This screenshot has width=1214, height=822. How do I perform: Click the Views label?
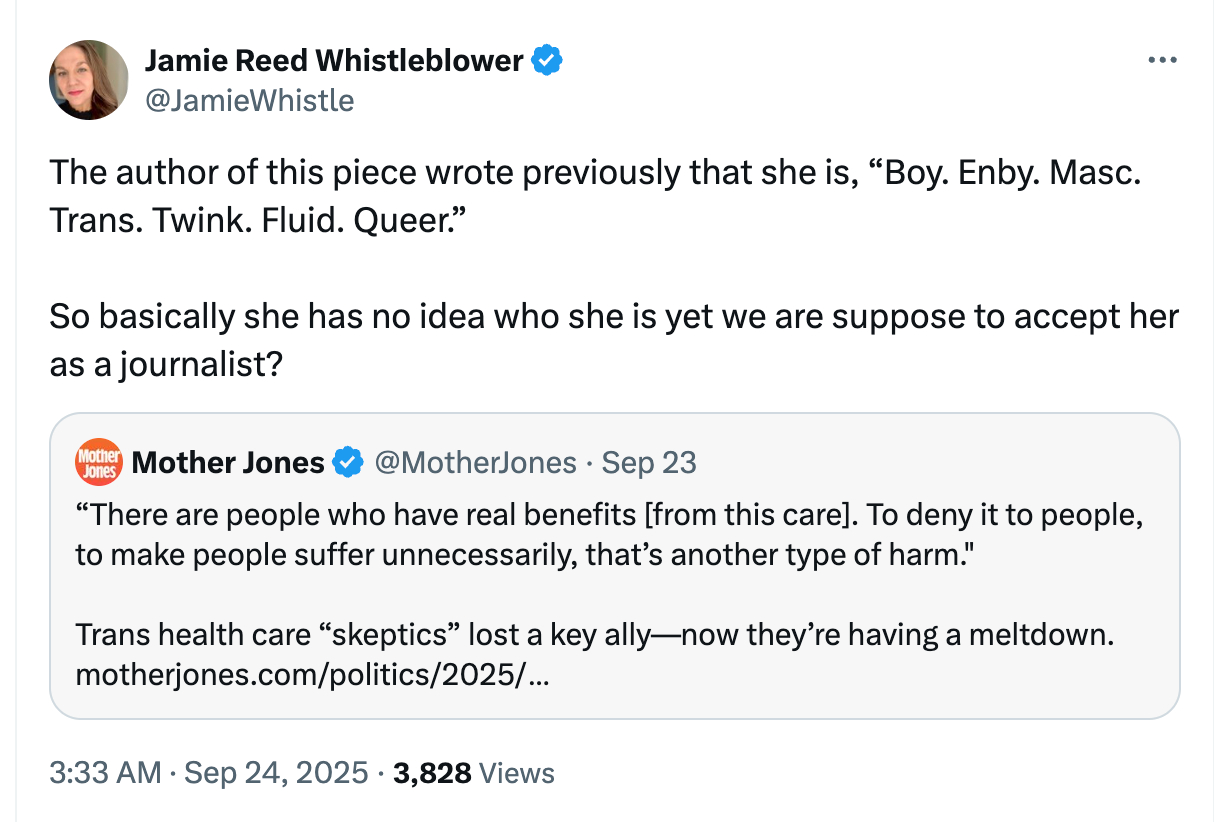[x=517, y=773]
